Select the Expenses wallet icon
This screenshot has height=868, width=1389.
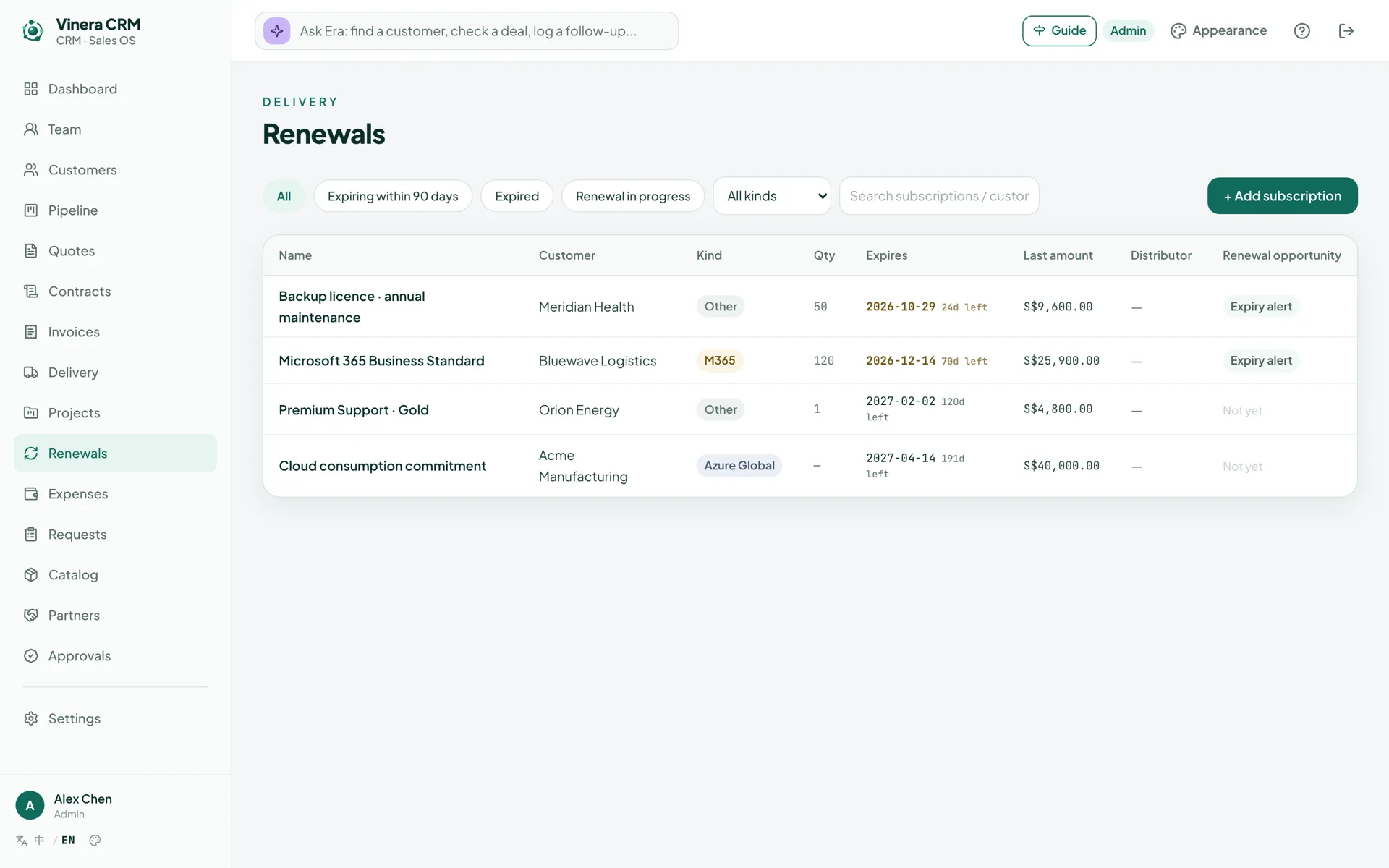(x=30, y=494)
